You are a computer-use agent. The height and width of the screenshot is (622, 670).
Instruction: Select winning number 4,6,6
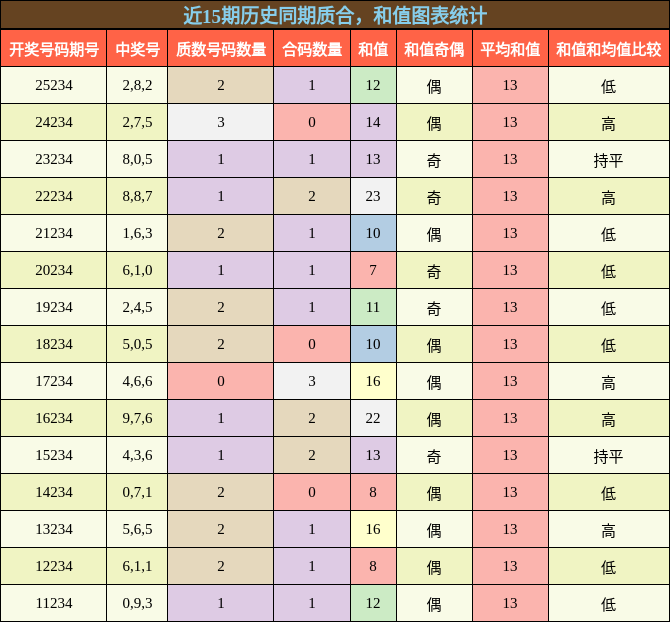point(137,381)
